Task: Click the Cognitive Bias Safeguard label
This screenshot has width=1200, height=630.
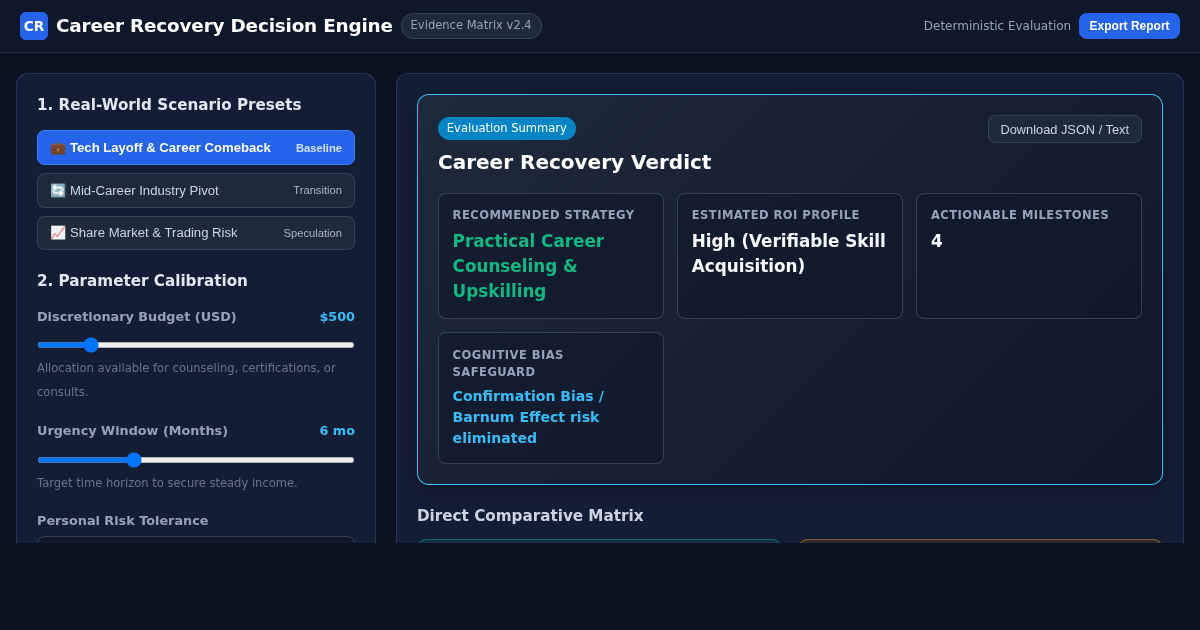Action: click(508, 363)
